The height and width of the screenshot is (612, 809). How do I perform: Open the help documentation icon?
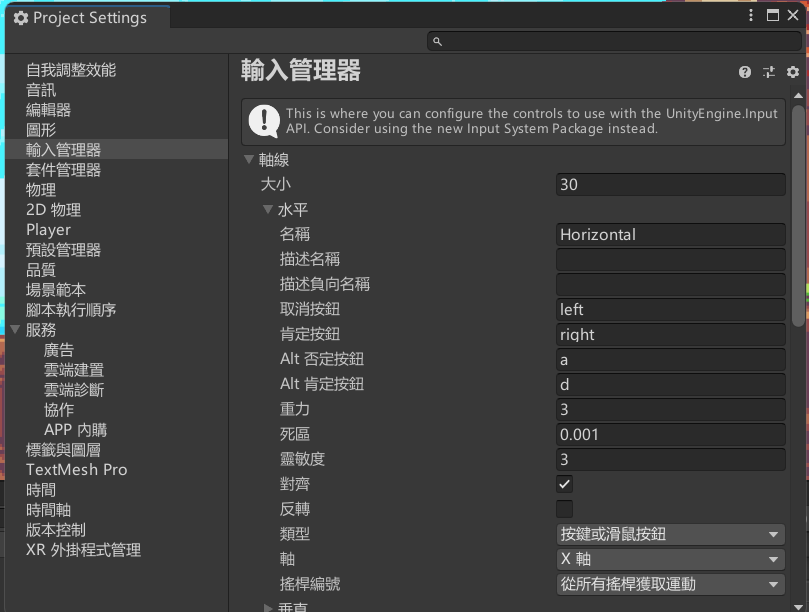(x=745, y=72)
